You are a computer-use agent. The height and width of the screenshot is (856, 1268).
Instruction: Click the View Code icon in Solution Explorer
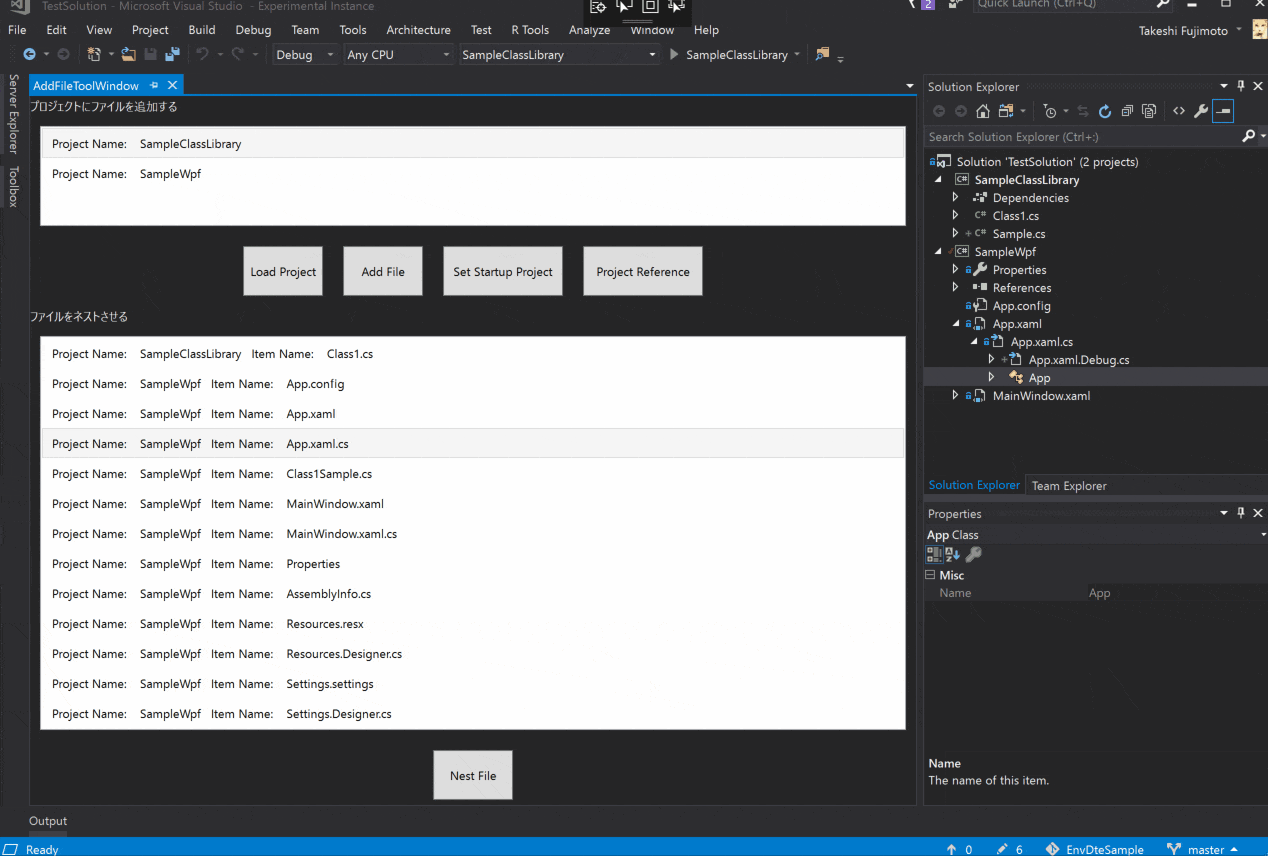coord(1179,111)
